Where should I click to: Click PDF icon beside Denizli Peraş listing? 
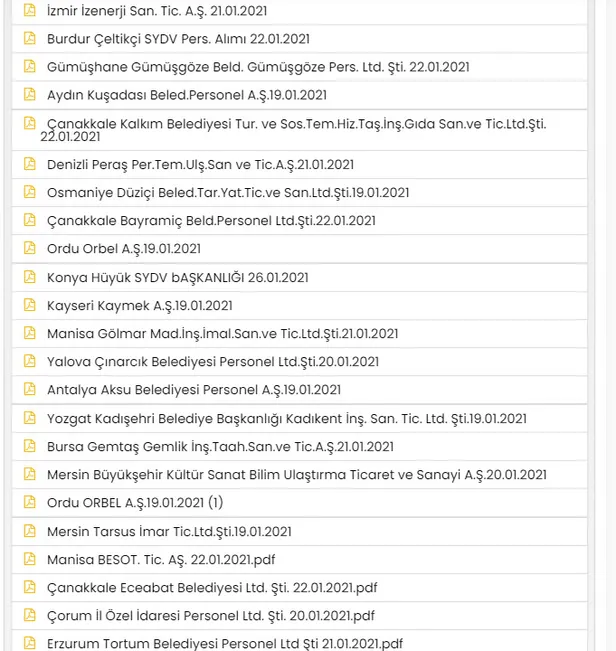tap(29, 164)
